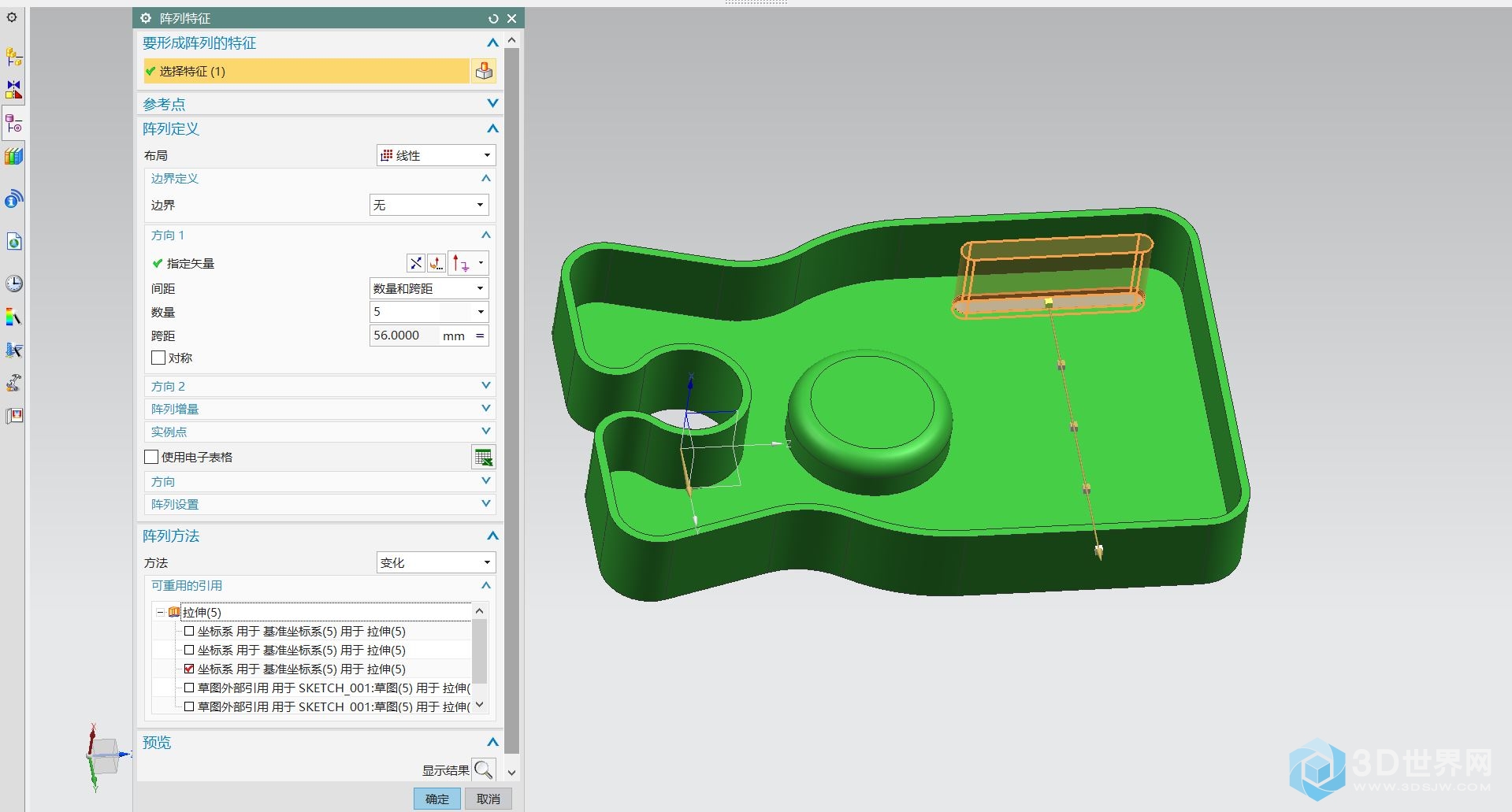Check last 草图外部引用 SKETCH_001 checkbox
Viewport: 1512px width, 812px height.
[189, 706]
